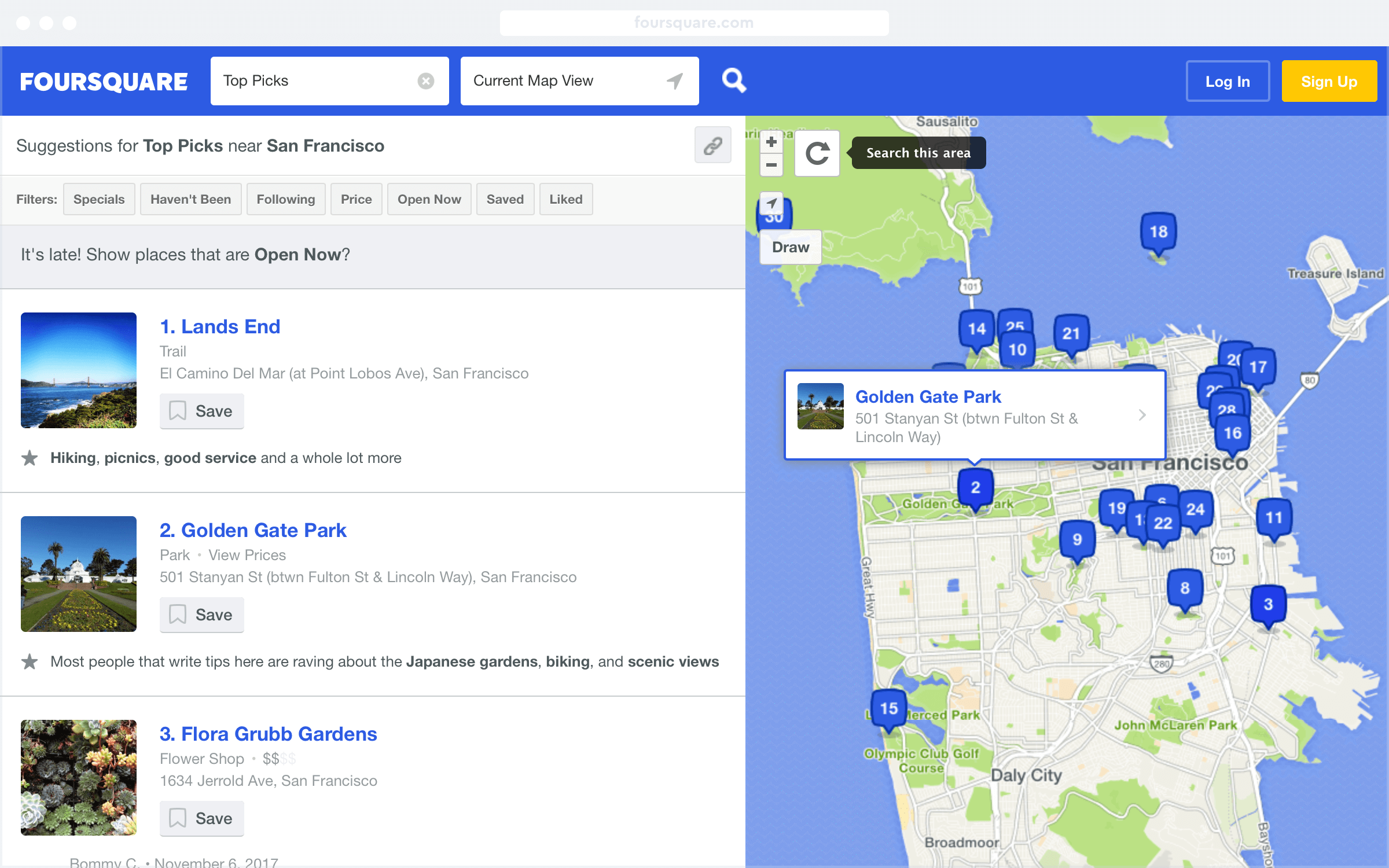Click the Golden Gate Park list thumbnail
Viewport: 1389px width, 868px height.
(x=79, y=574)
